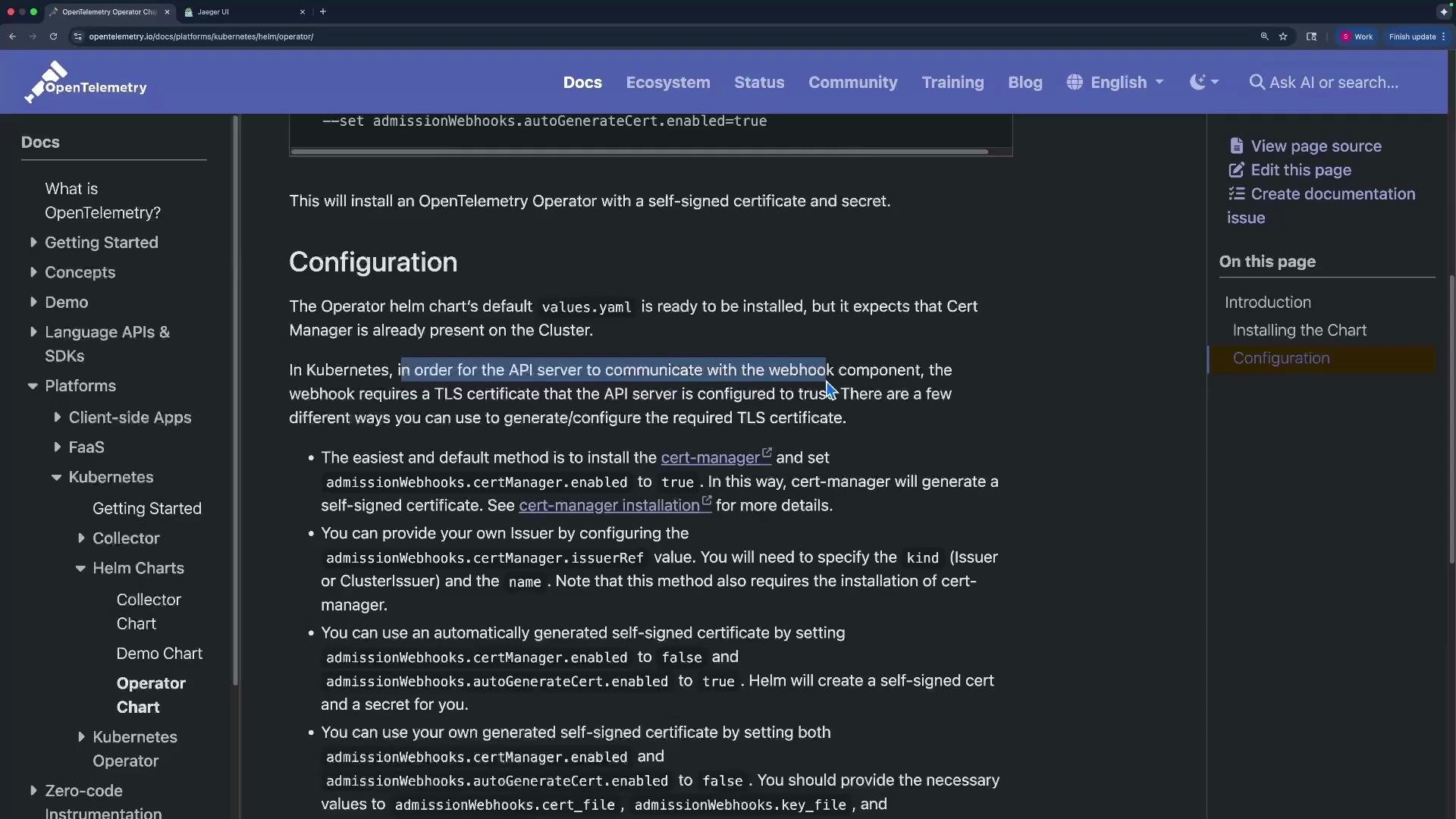Open the Ecosystem menu

point(668,82)
